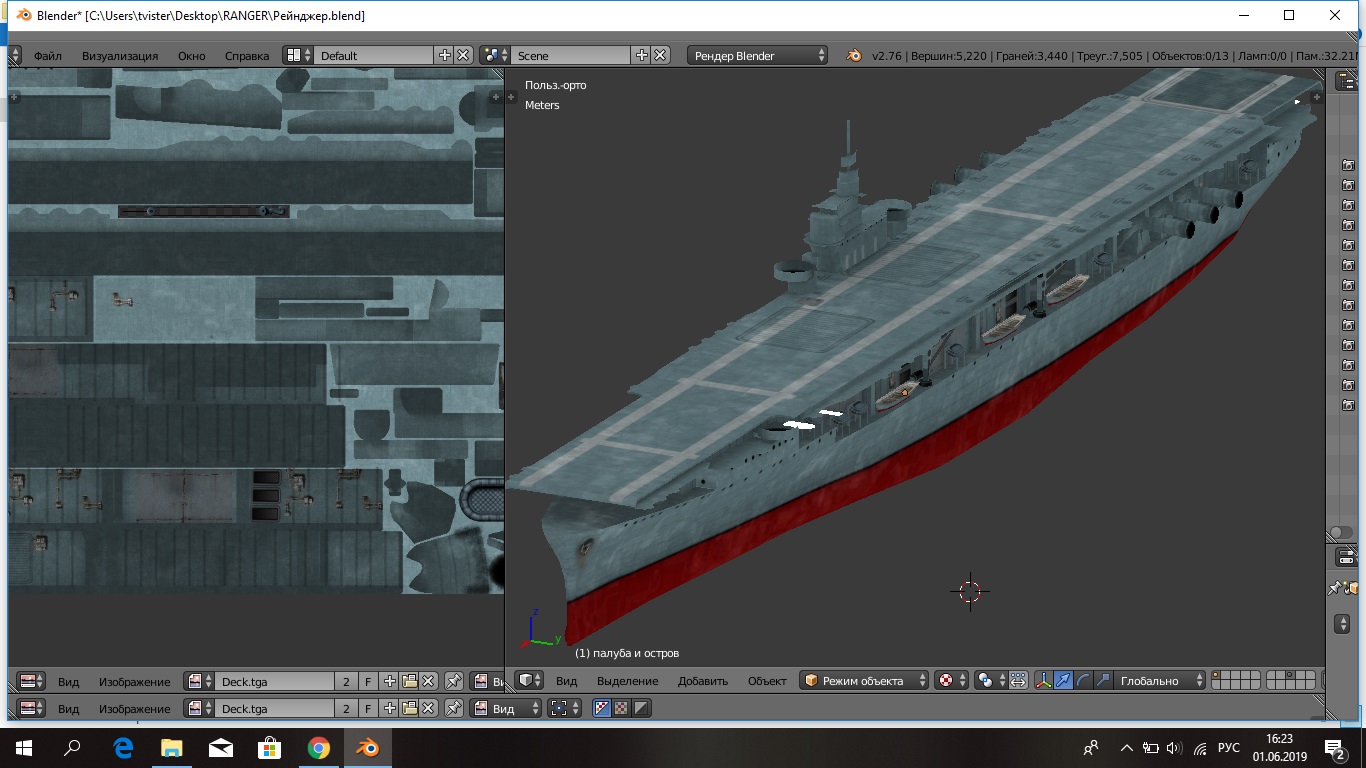
Task: Click pin image icon in upper UV editor header
Action: (x=454, y=682)
